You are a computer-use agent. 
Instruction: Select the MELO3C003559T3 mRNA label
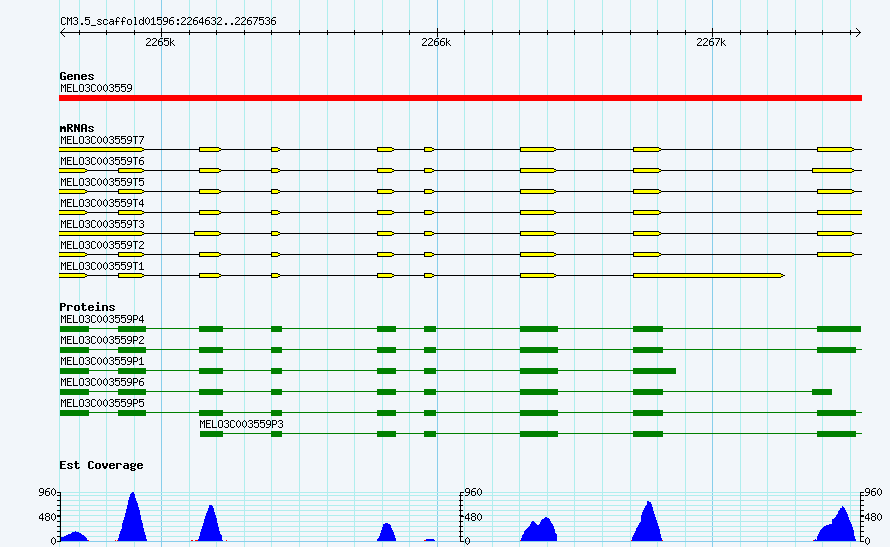(102, 224)
